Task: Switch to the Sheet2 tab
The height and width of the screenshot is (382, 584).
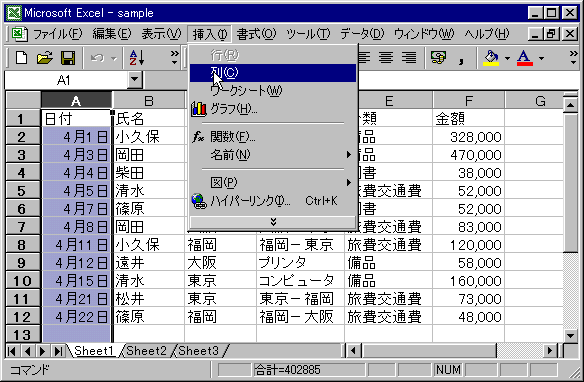Action: coord(146,351)
